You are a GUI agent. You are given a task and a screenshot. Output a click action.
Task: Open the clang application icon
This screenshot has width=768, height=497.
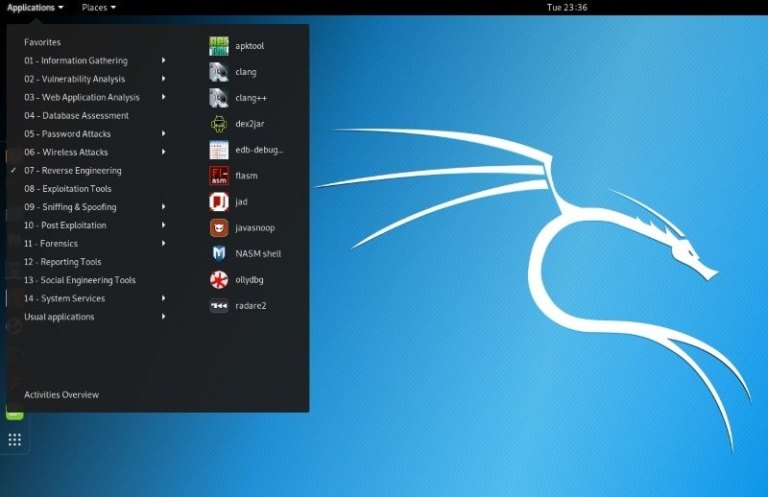219,72
